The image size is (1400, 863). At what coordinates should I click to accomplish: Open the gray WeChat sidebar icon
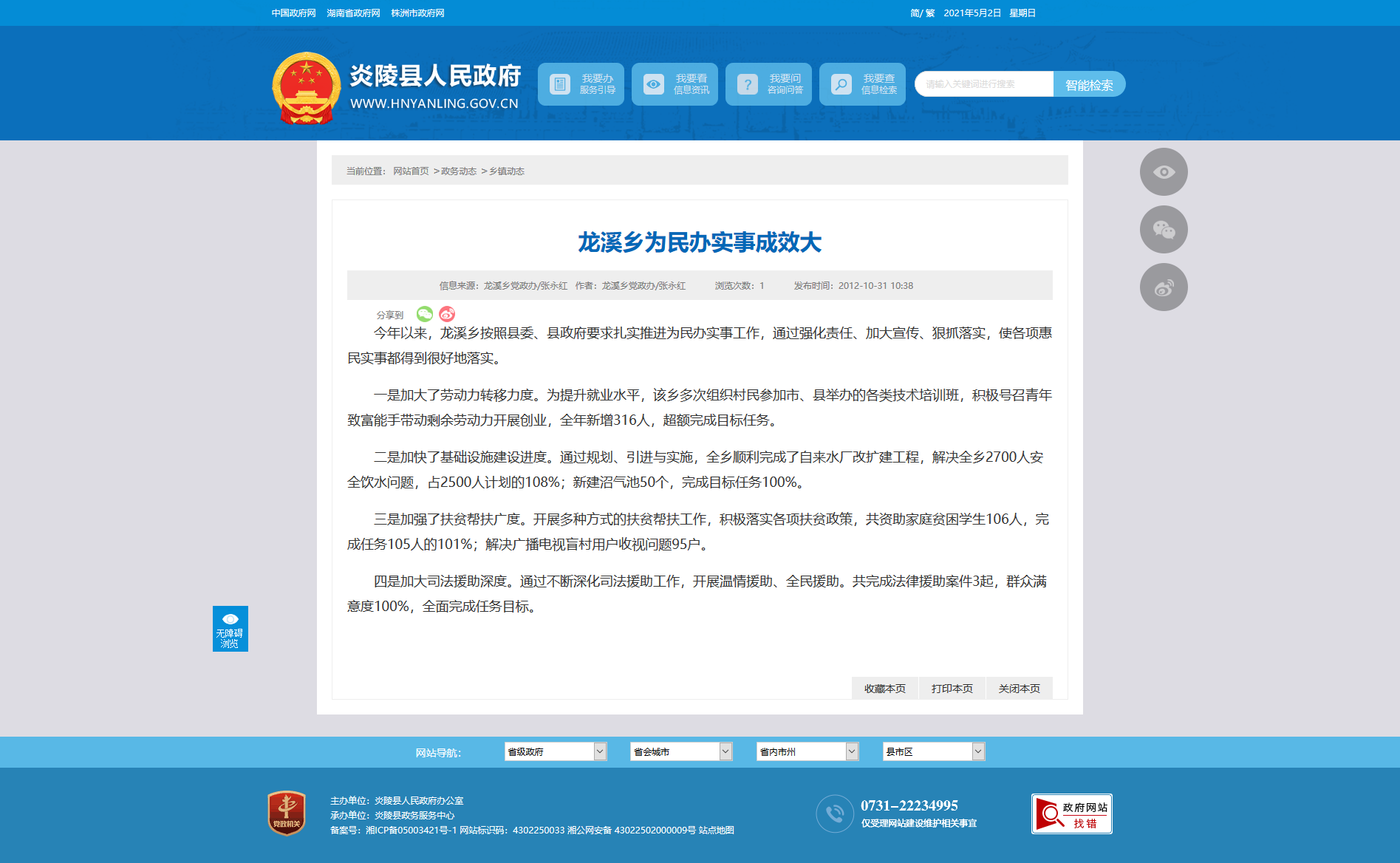click(1164, 230)
